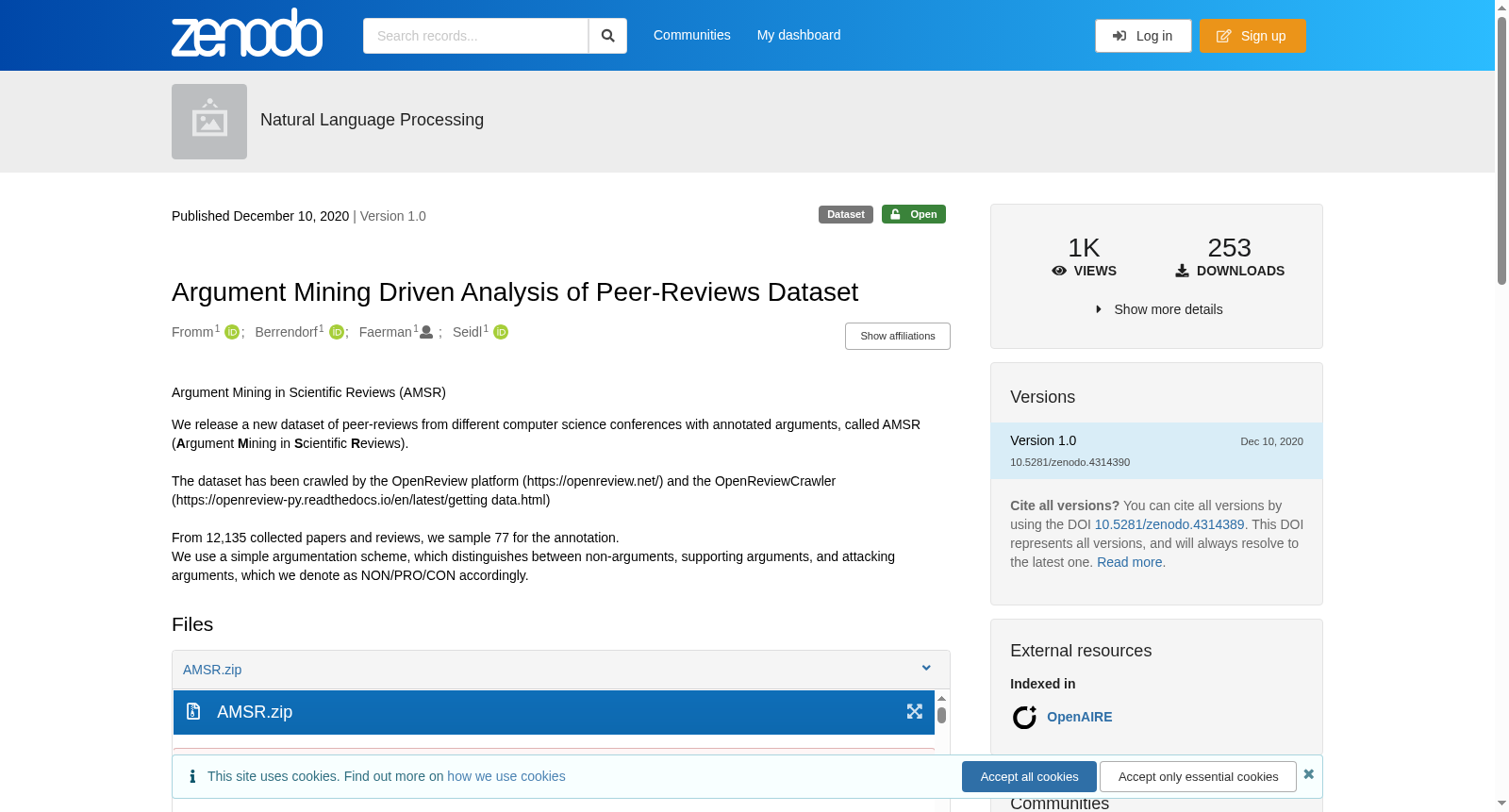The image size is (1509, 812).
Task: Click author name Seidl
Action: click(468, 332)
